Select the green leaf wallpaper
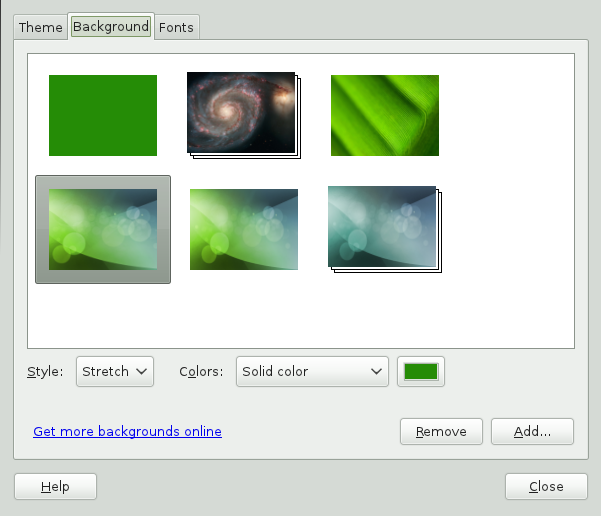The height and width of the screenshot is (516, 601). (x=385, y=115)
